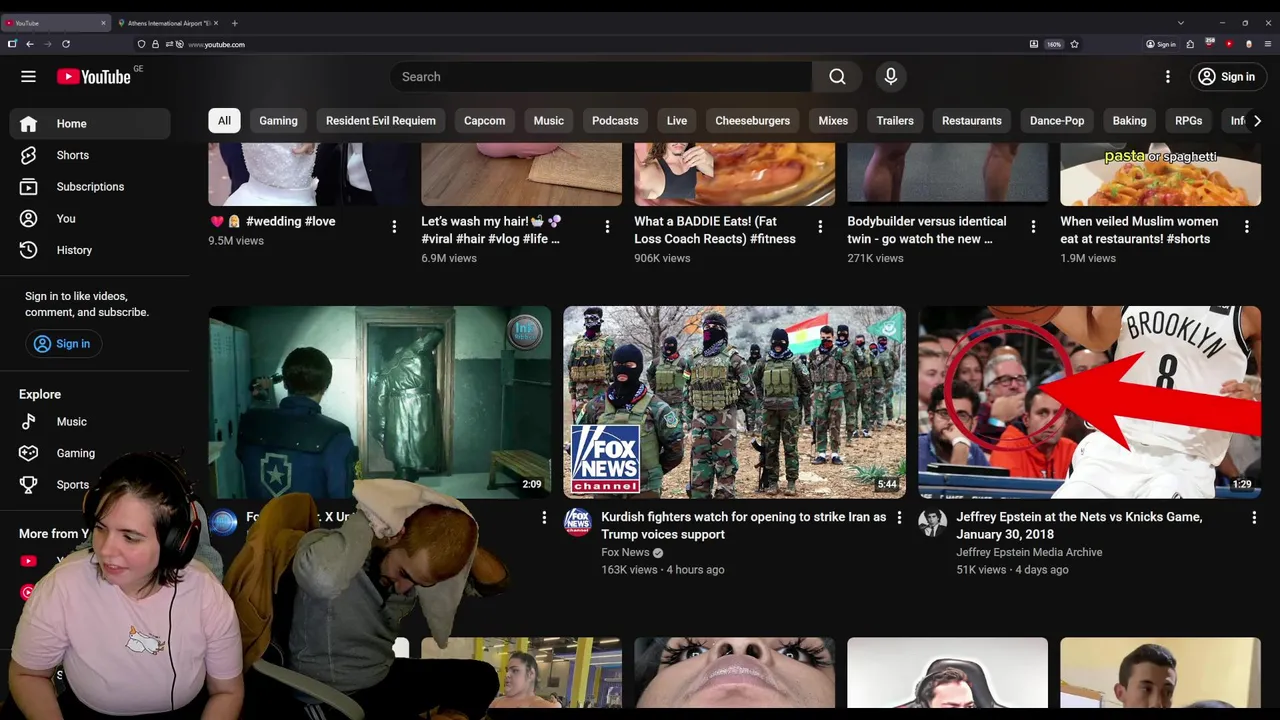Select the Resident Evil Requiem chip
This screenshot has width=1280, height=720.
click(381, 121)
